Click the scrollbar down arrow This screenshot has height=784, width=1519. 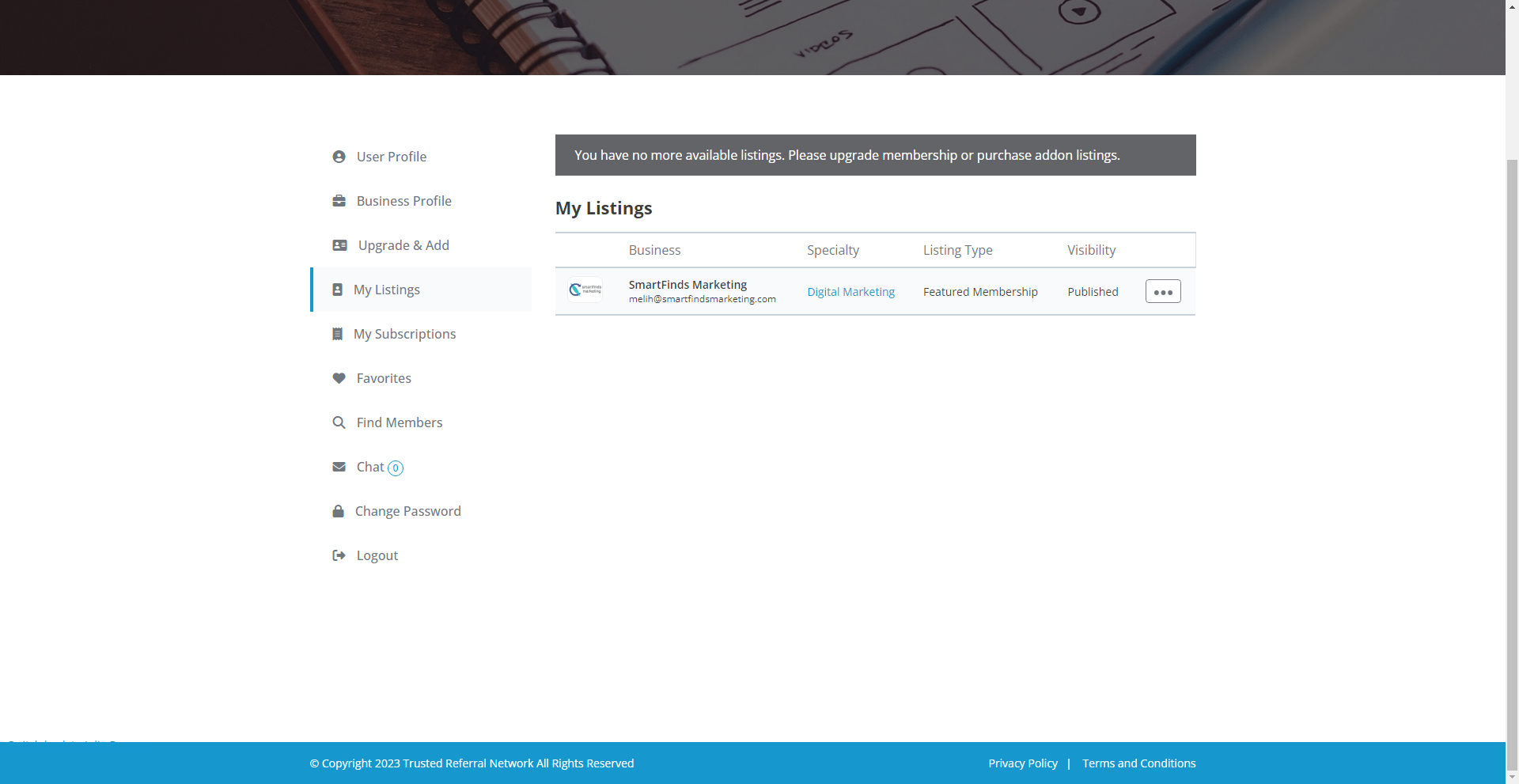point(1512,777)
